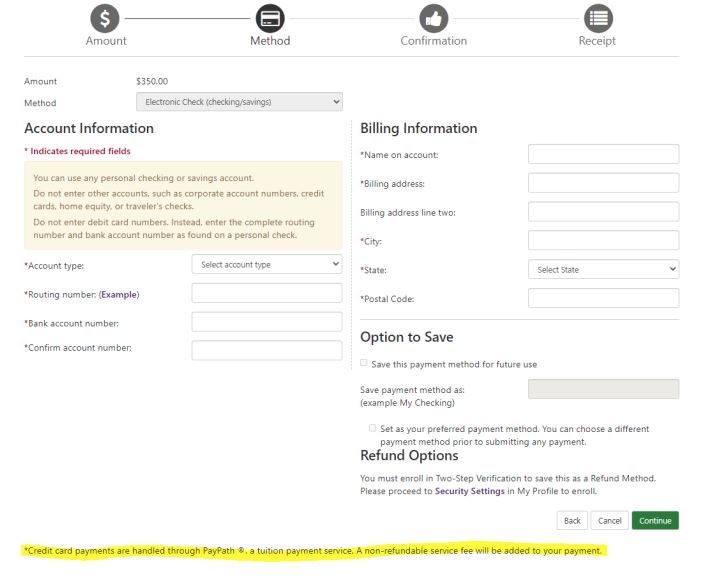Click the Back button

572,521
